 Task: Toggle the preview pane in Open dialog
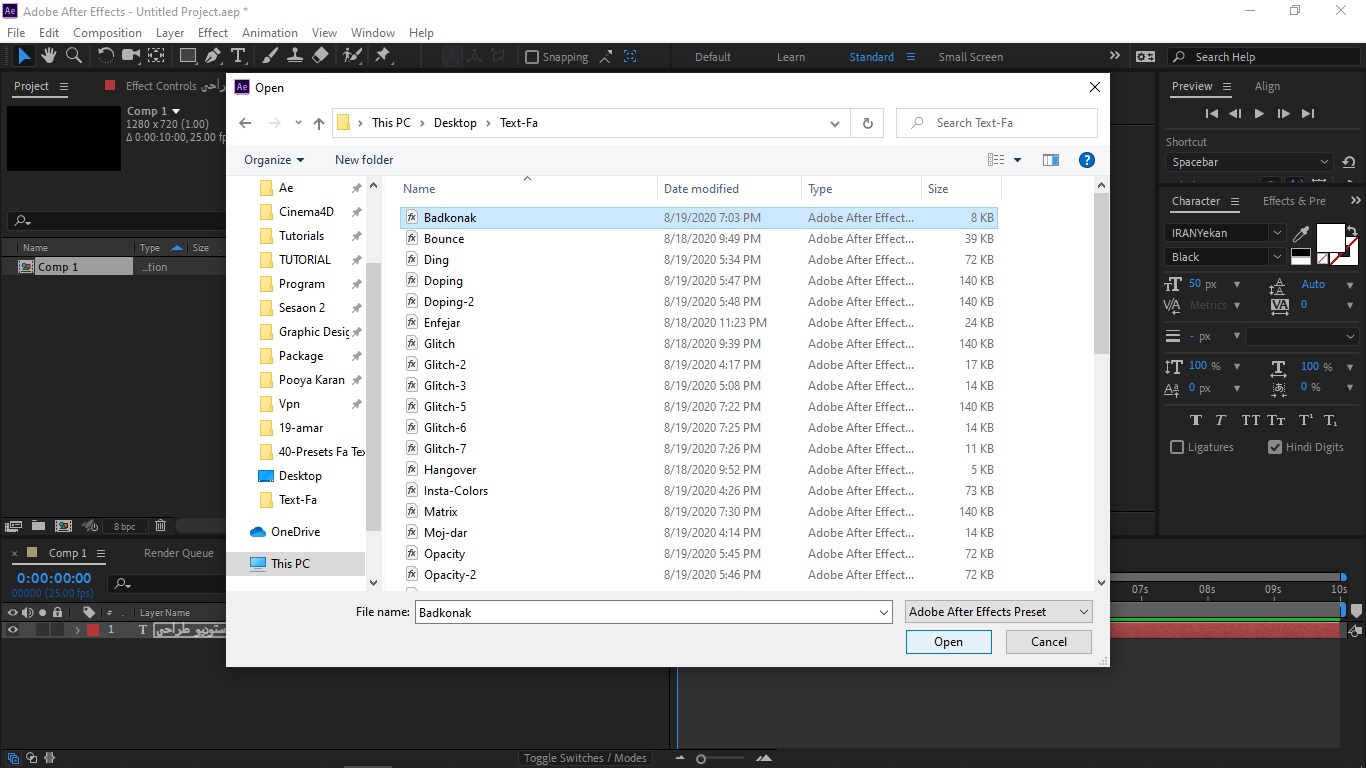click(1050, 160)
